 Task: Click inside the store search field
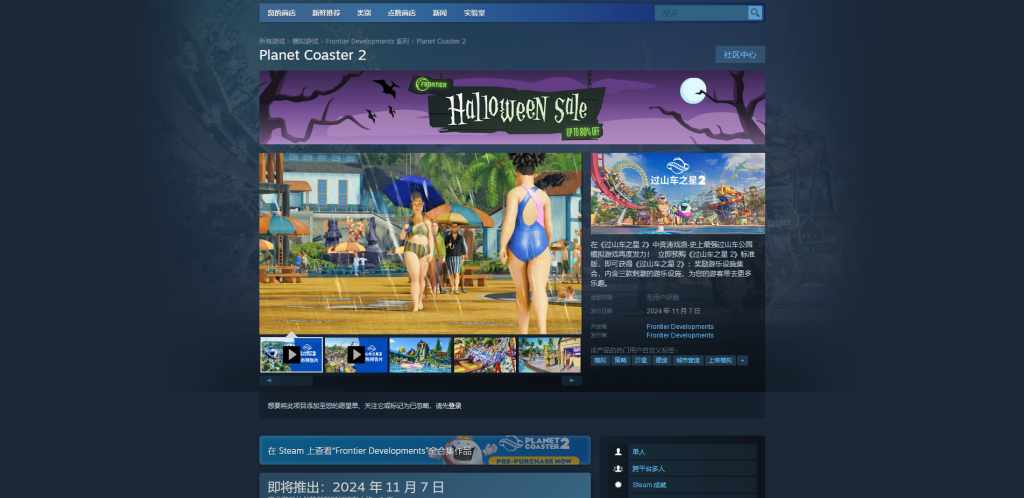coord(702,13)
